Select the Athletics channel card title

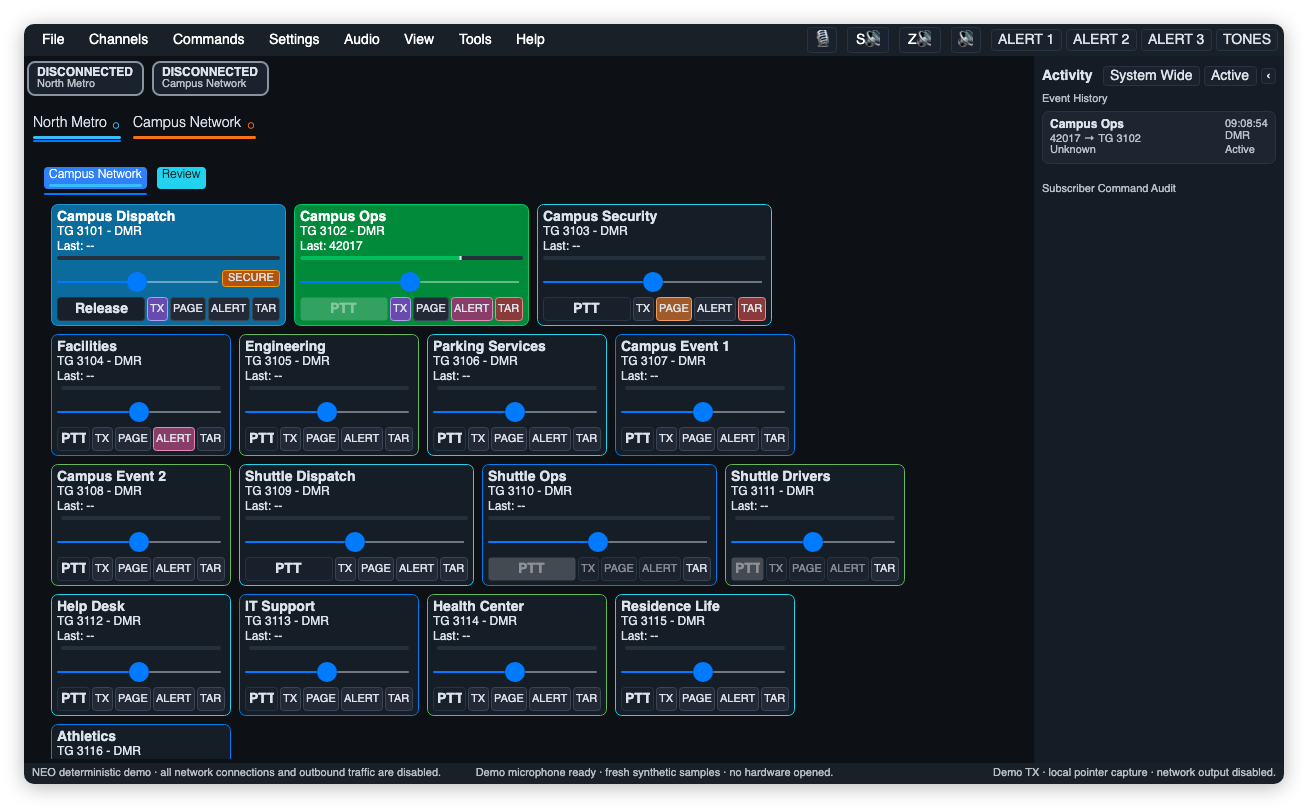(86, 736)
